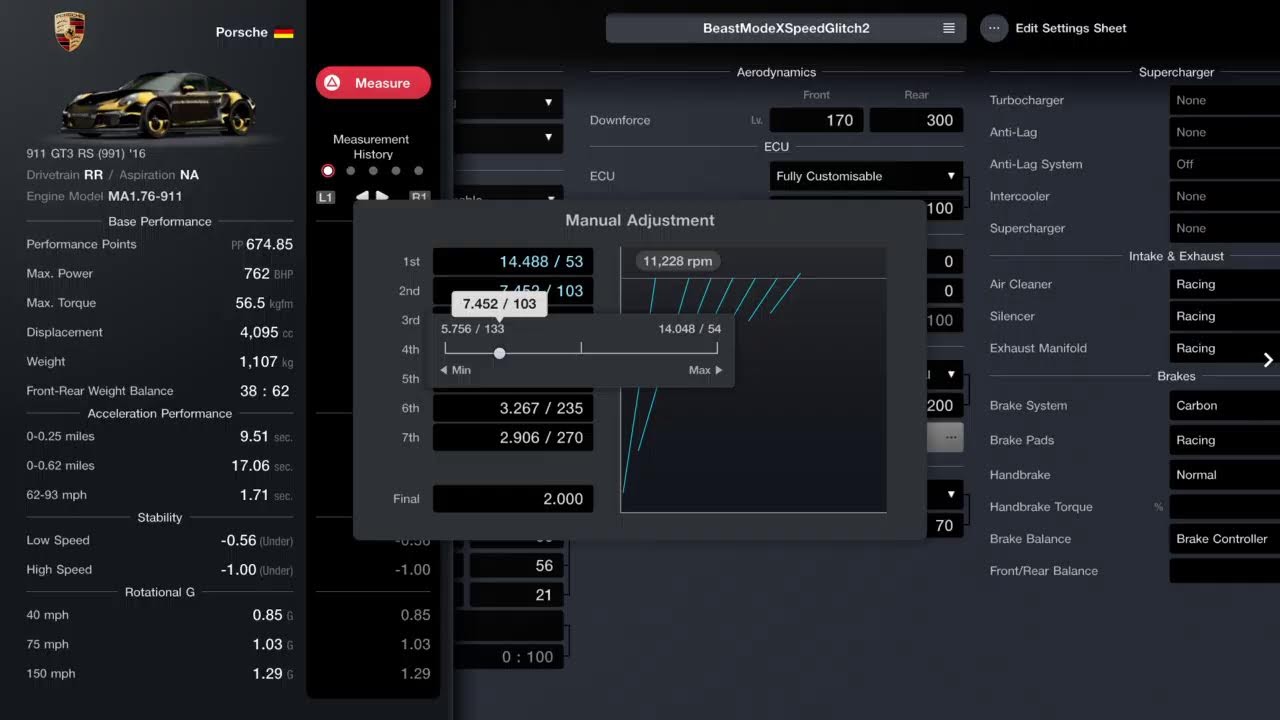Open the Brake System Carbon dropdown
Screen dimensions: 1280x720
pos(1224,406)
